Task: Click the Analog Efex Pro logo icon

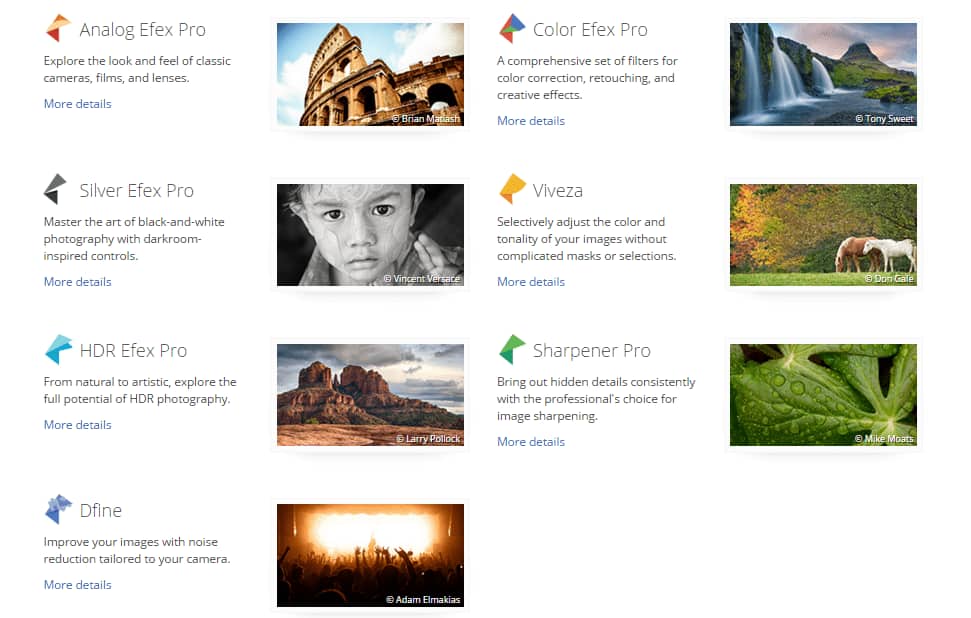Action: coord(58,29)
